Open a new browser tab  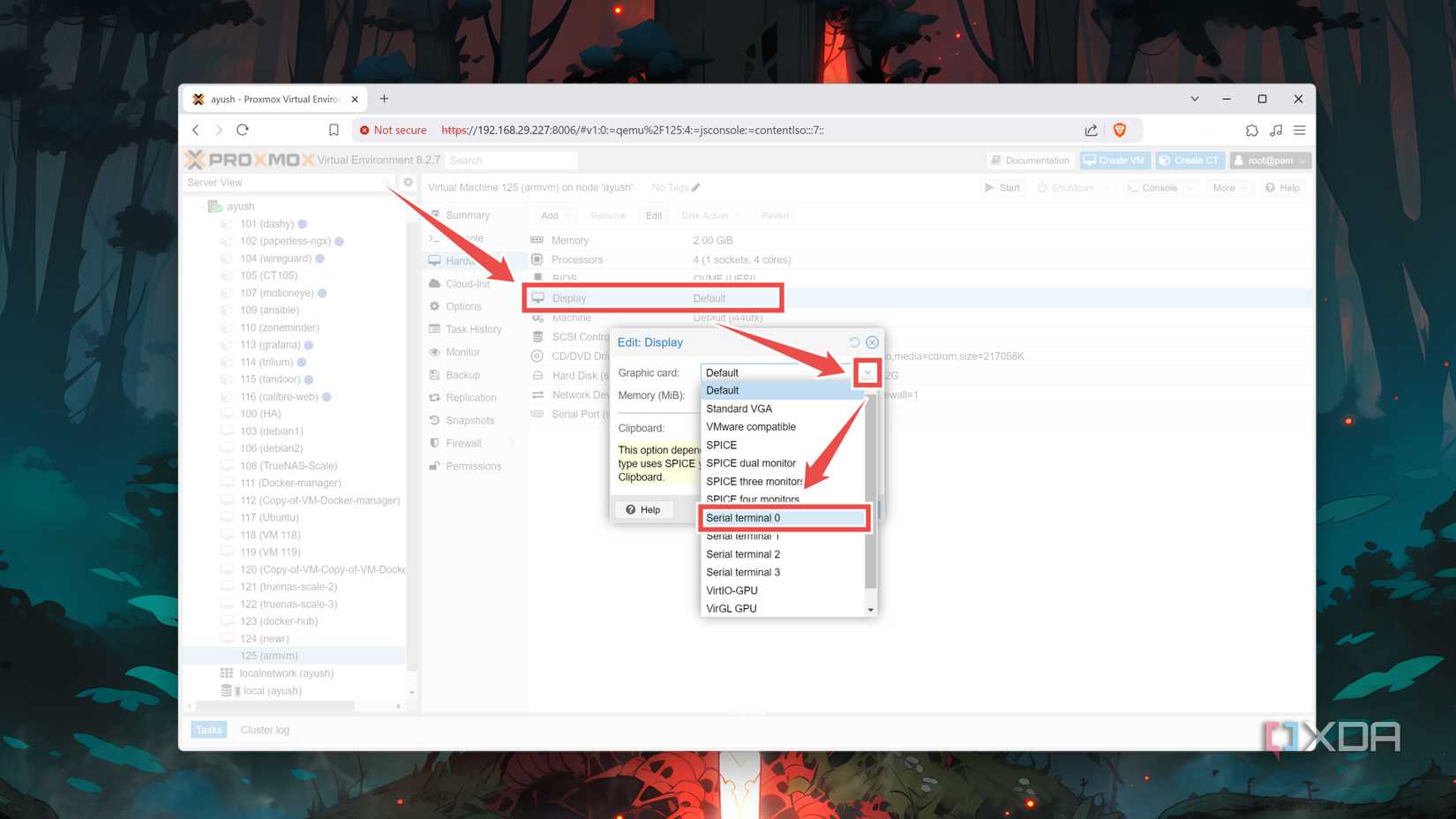tap(384, 99)
